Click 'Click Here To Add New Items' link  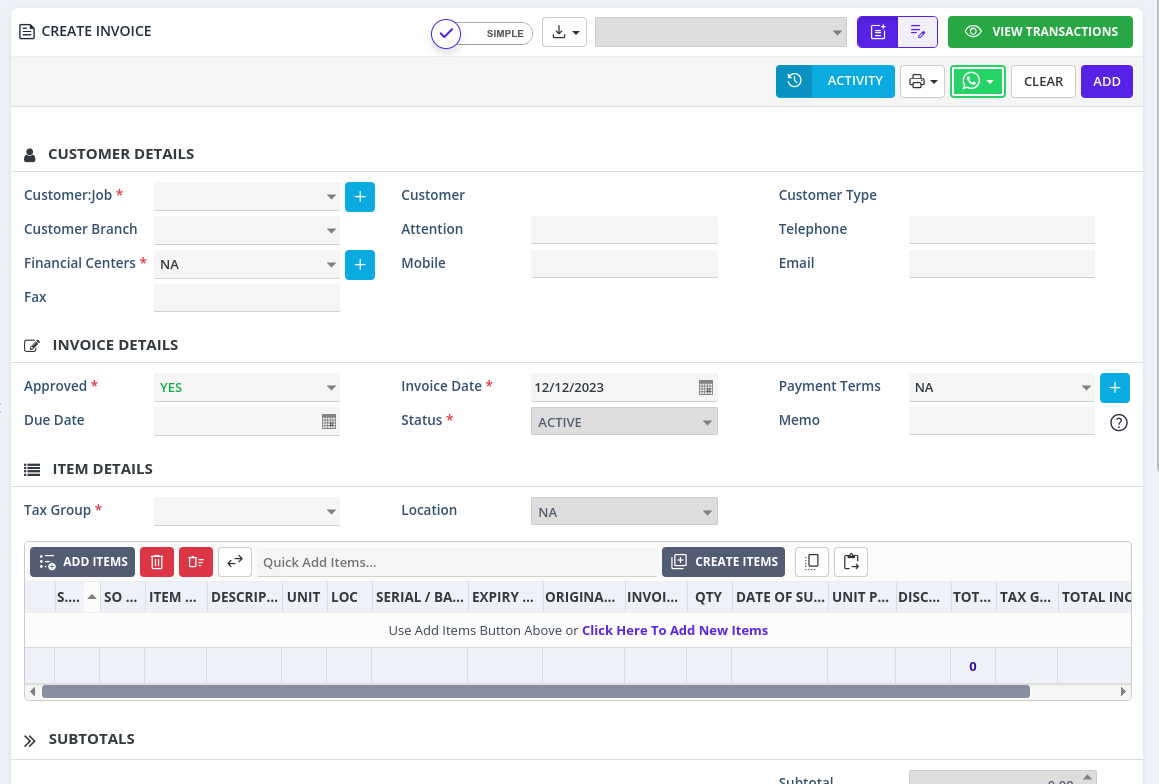pyautogui.click(x=674, y=631)
